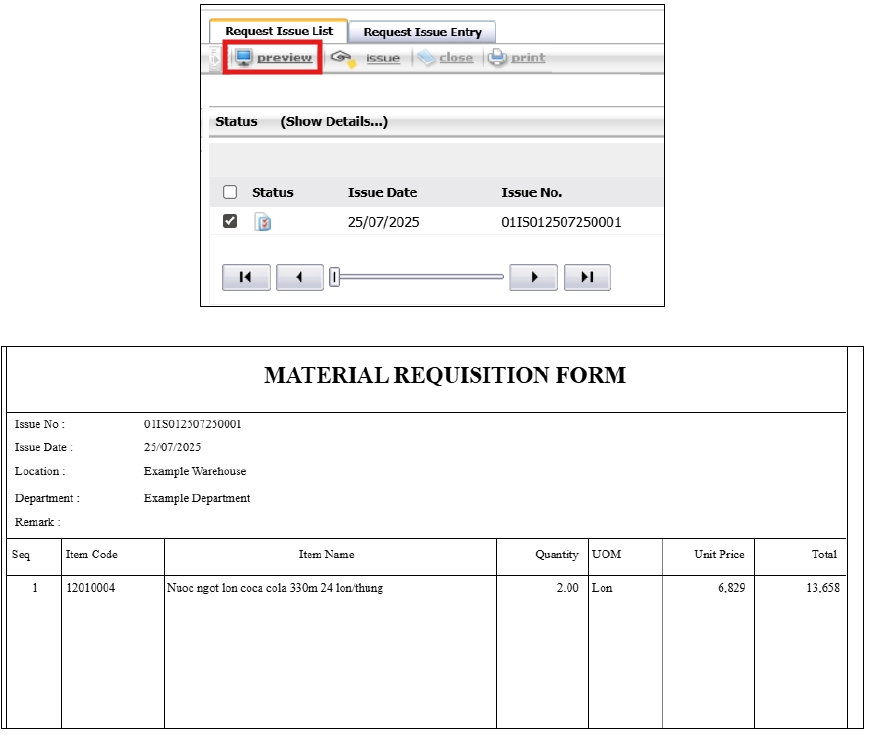Image resolution: width=879 pixels, height=735 pixels.
Task: Select the Request Issue List tab
Action: tap(279, 31)
